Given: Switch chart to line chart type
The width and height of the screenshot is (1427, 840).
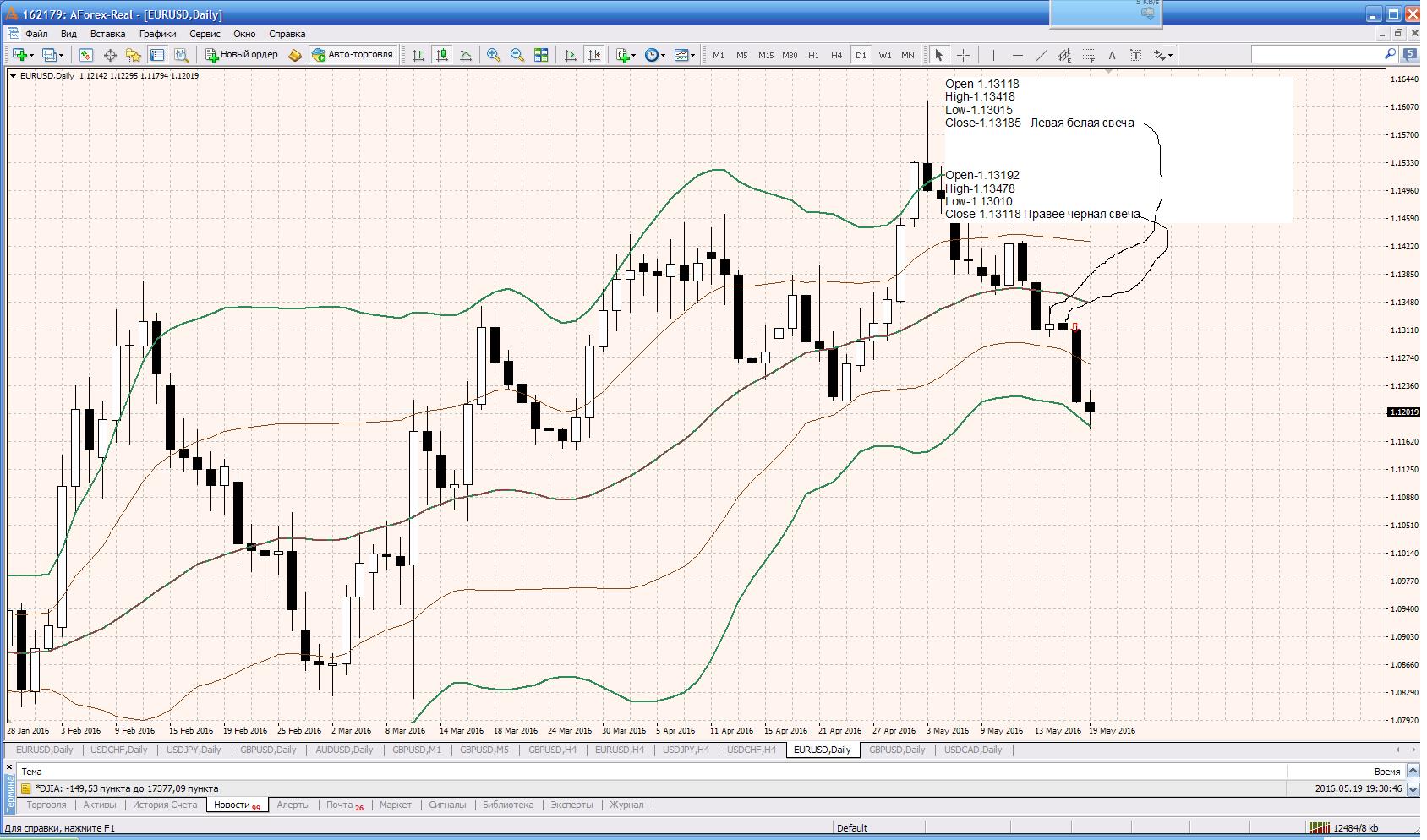Looking at the screenshot, I should pos(466,55).
